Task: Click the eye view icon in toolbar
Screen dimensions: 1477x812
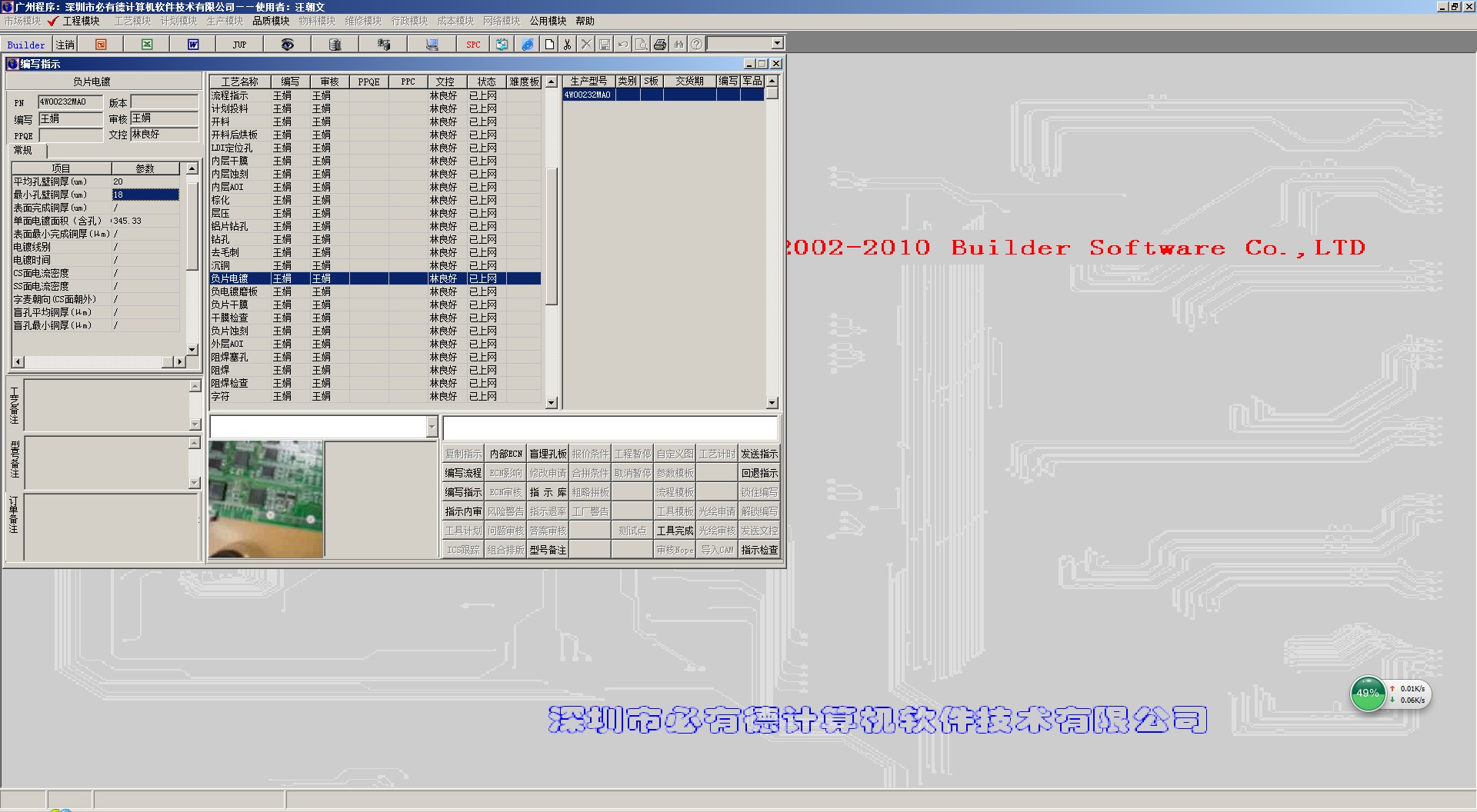Action: pyautogui.click(x=287, y=45)
